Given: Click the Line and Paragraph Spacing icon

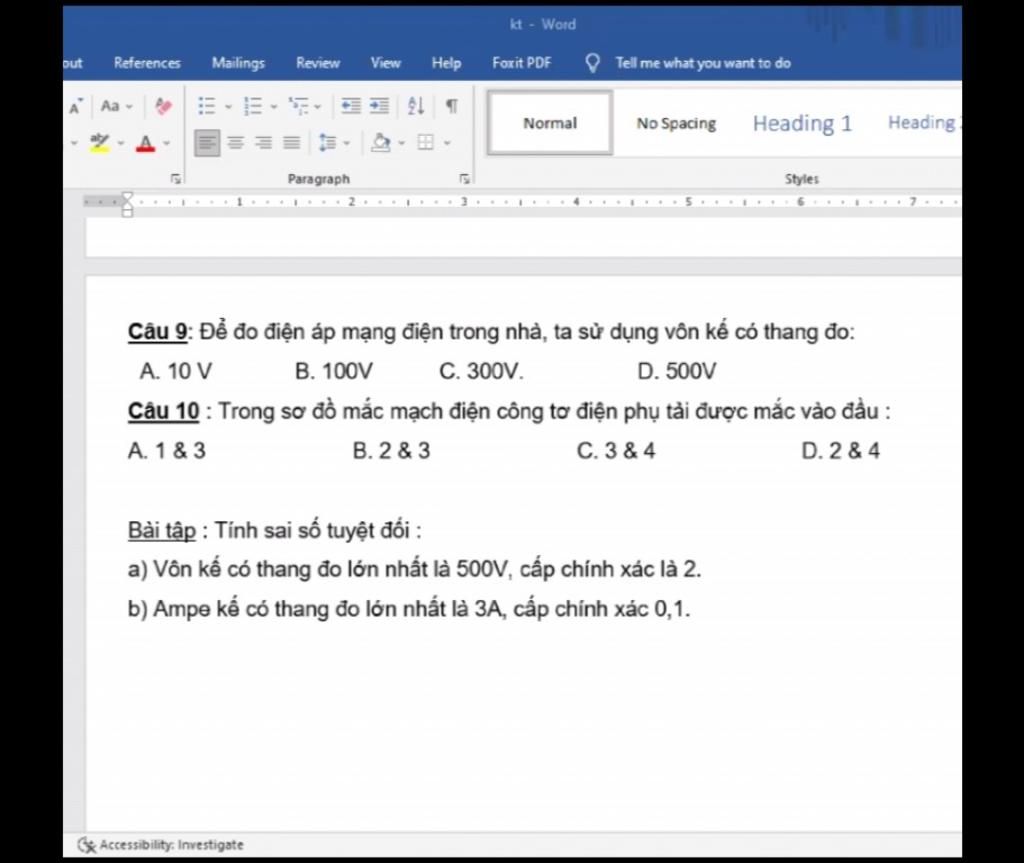Looking at the screenshot, I should [x=328, y=143].
